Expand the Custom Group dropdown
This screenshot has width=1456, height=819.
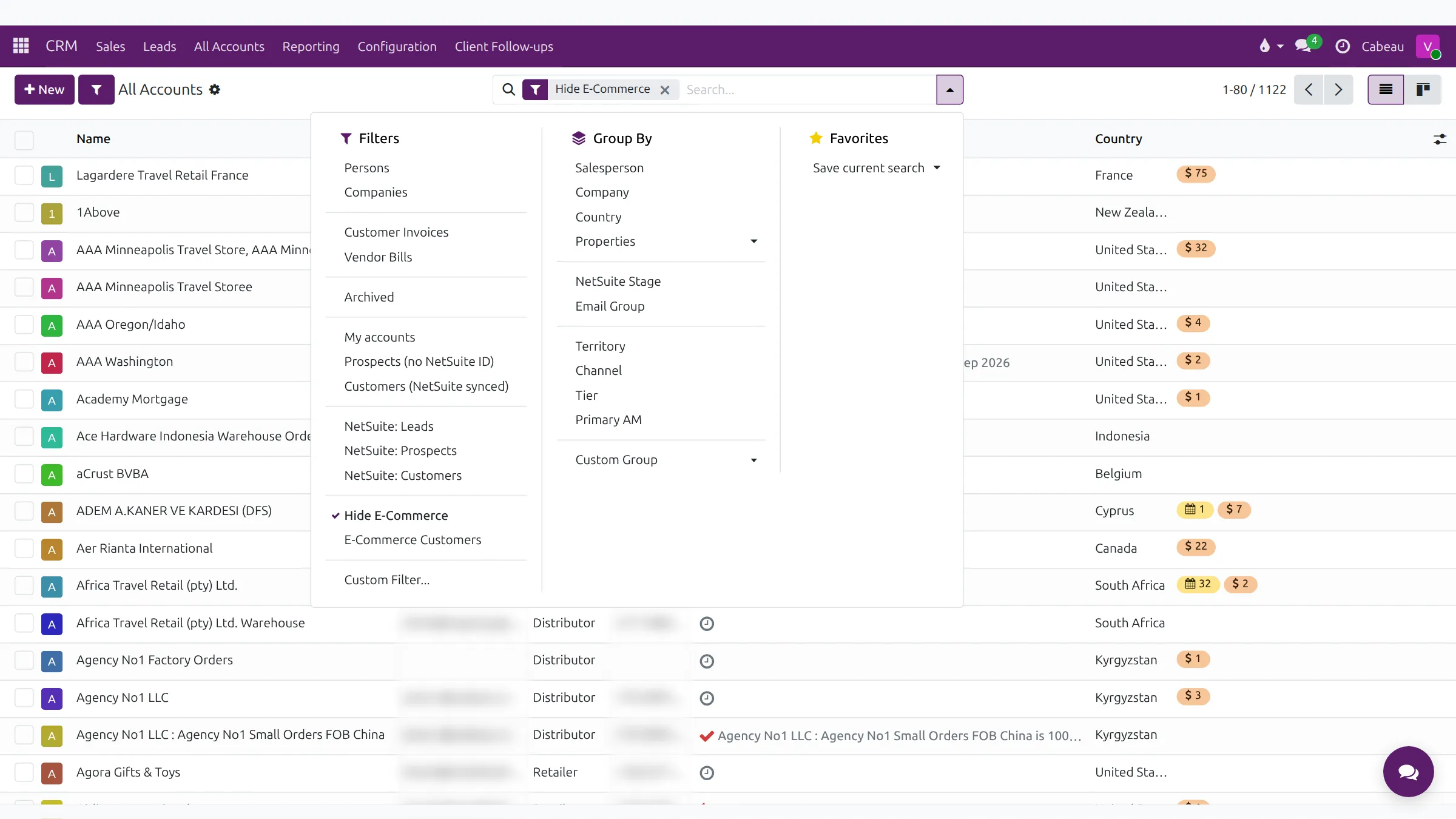(x=666, y=460)
